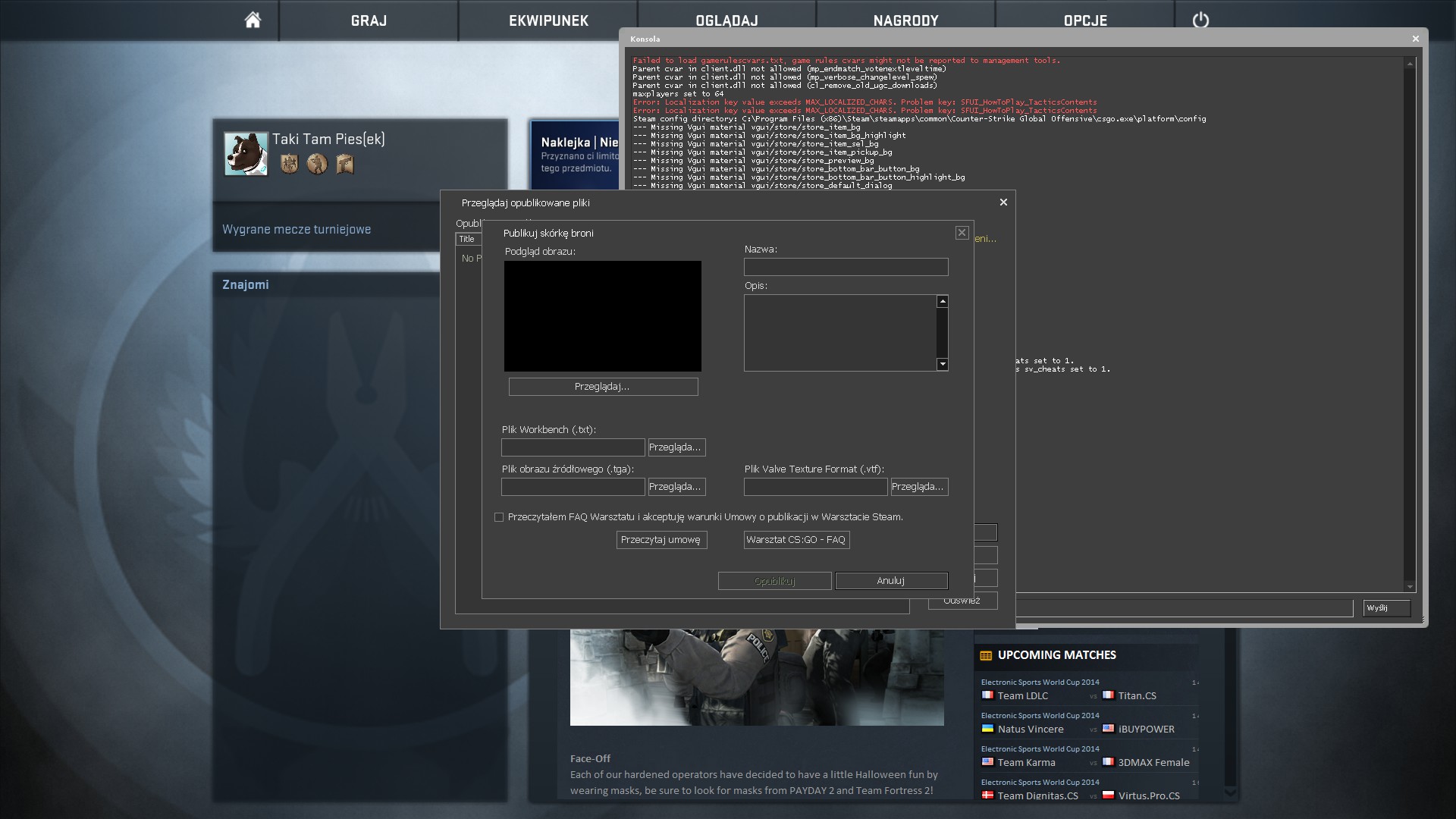Screen dimensions: 1456x819
Task: Go to the home screen icon
Action: 253,20
